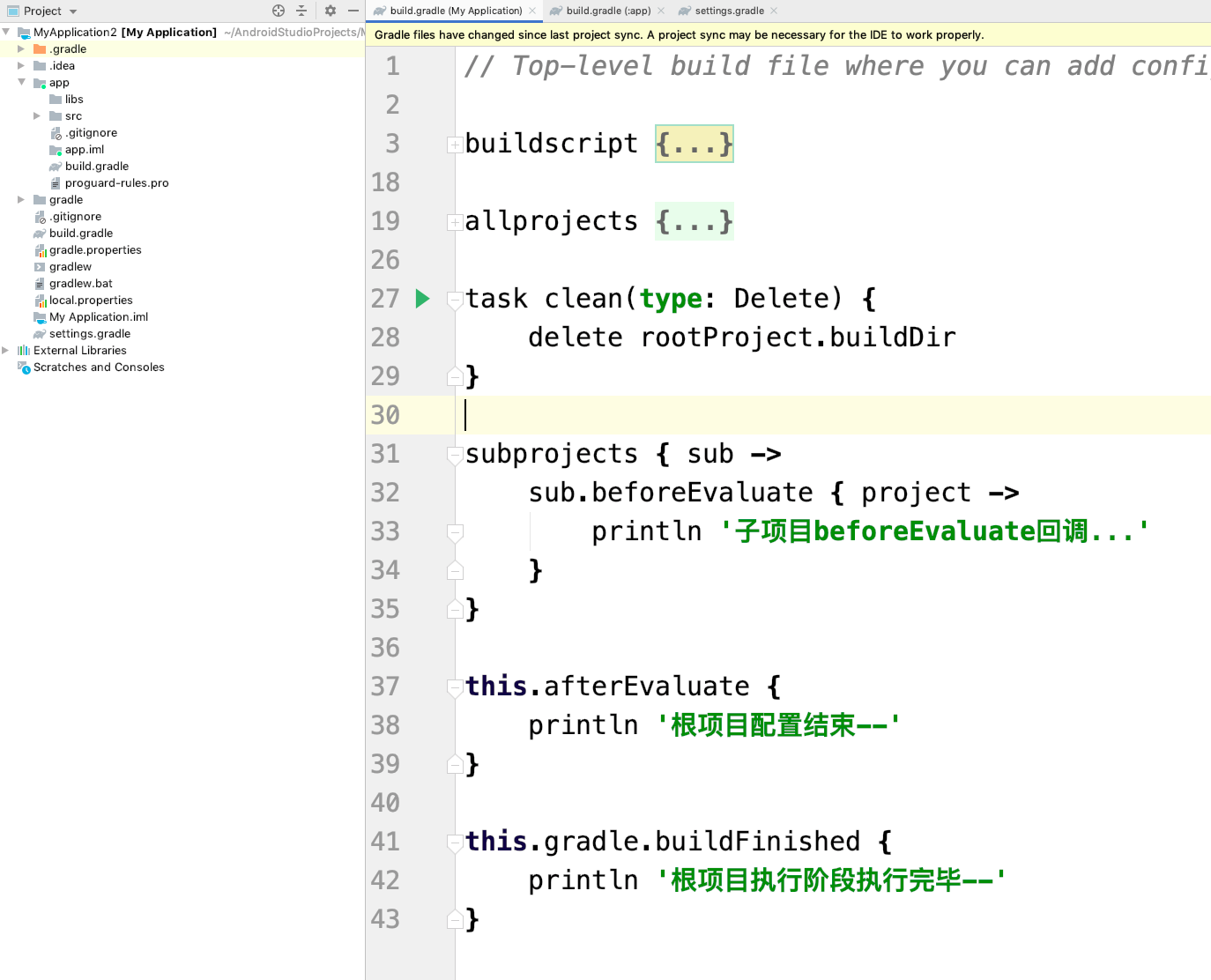Click the '根项目配置结束--' string on line 38
The width and height of the screenshot is (1211, 980).
pos(779,725)
